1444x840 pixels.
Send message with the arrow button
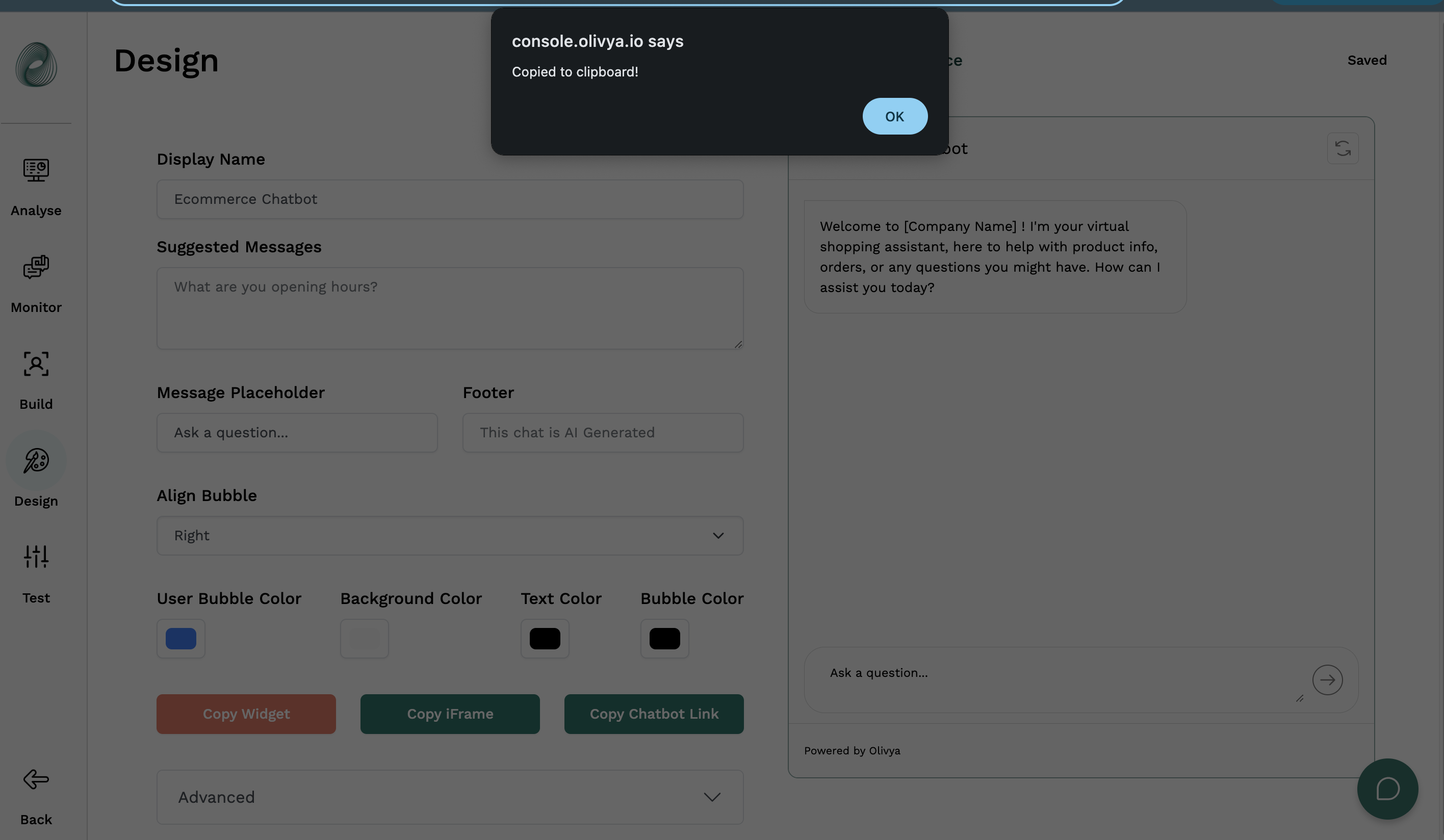click(x=1327, y=680)
